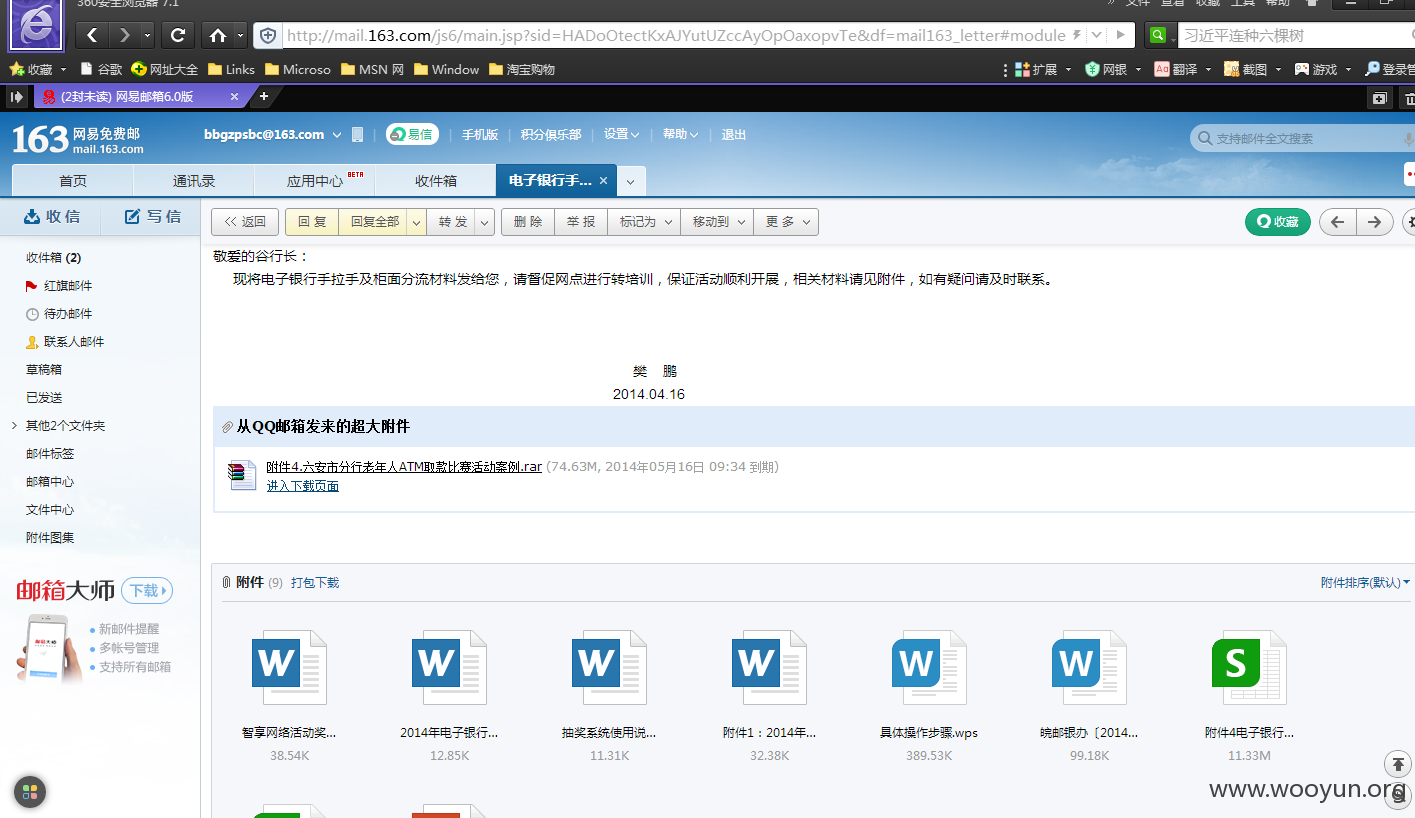This screenshot has height=818, width=1415.
Task: Open the round app launcher icon at bottom-left
Action: (x=29, y=792)
